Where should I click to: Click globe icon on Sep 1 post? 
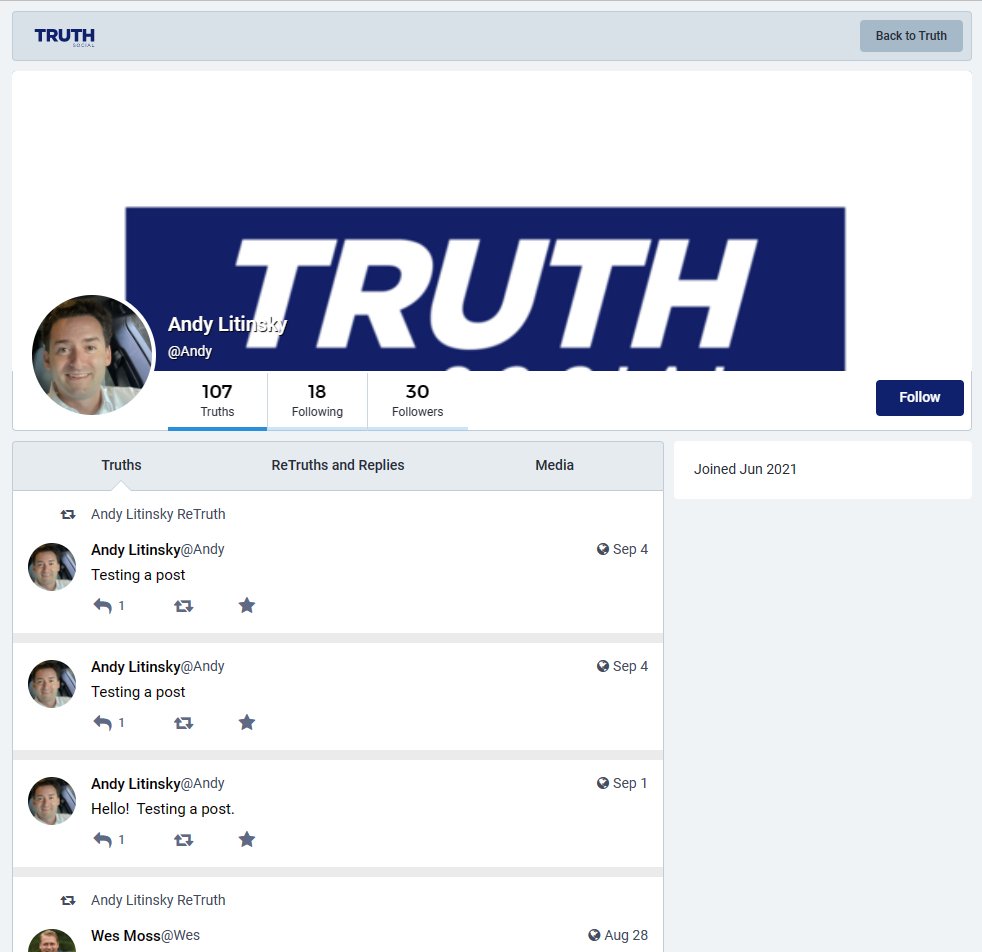(x=602, y=784)
